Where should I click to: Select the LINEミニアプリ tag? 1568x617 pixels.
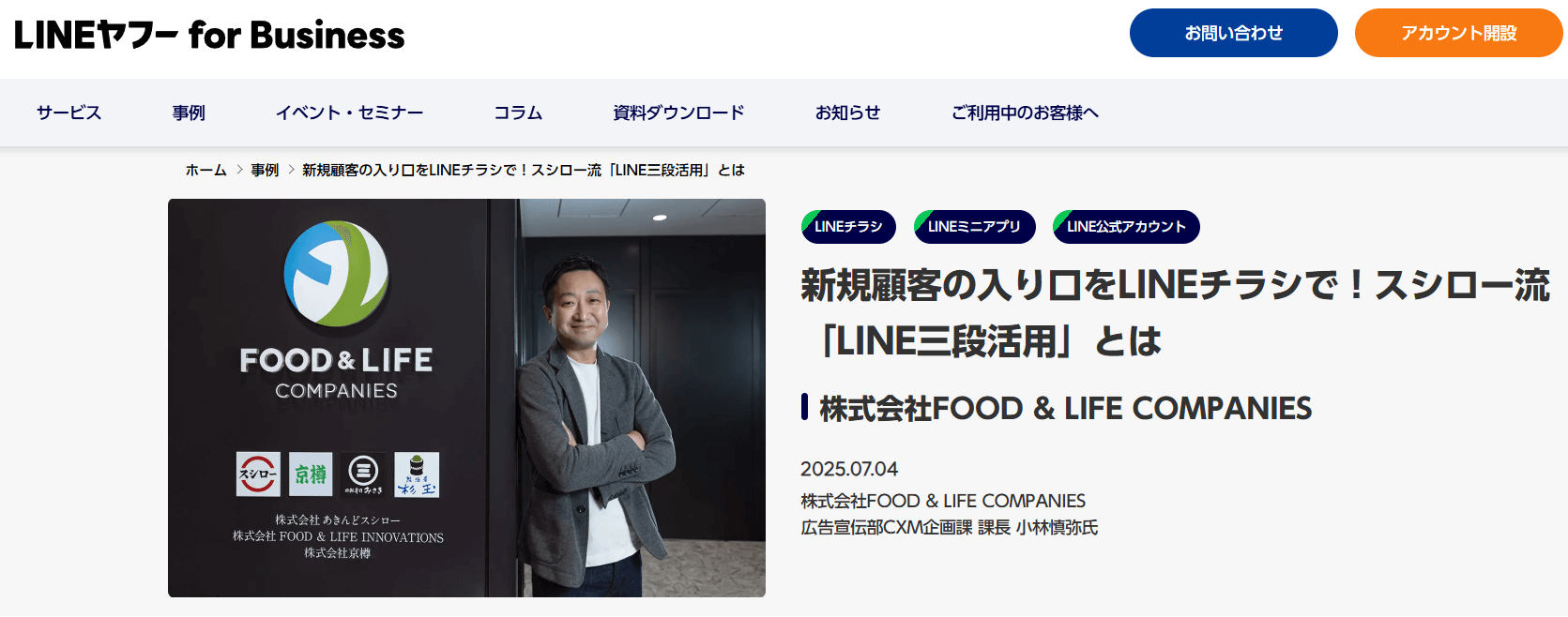[974, 227]
